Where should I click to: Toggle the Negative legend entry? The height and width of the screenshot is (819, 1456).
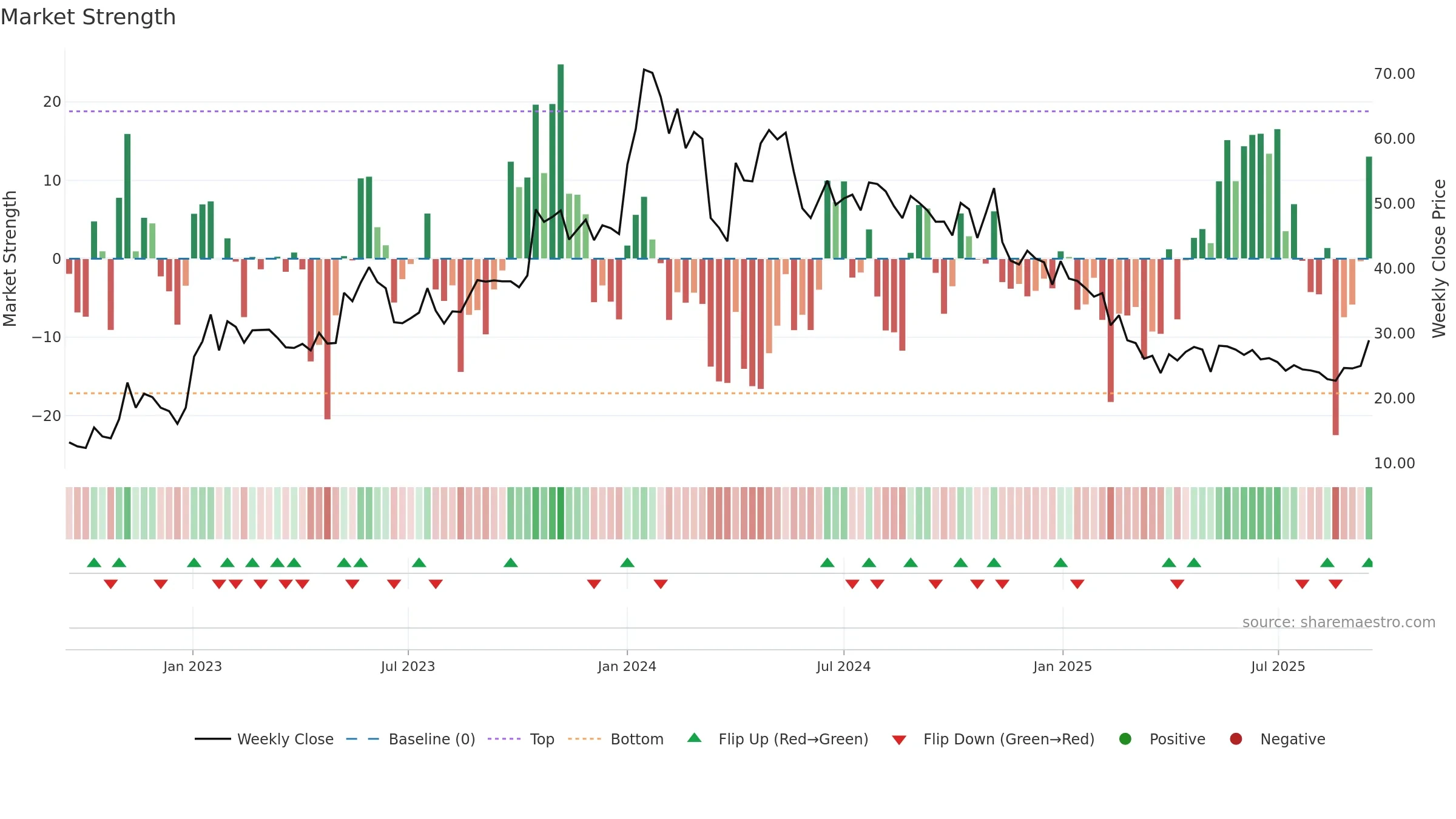point(1277,739)
